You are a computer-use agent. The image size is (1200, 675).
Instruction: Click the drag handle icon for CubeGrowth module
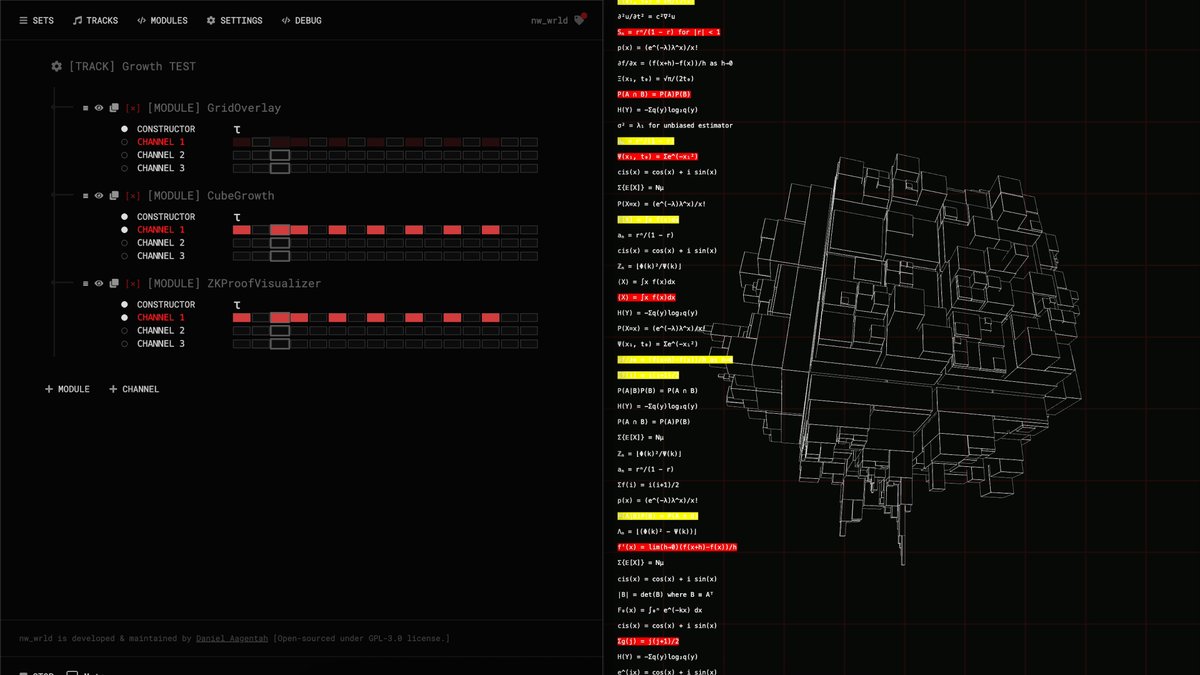click(x=86, y=196)
